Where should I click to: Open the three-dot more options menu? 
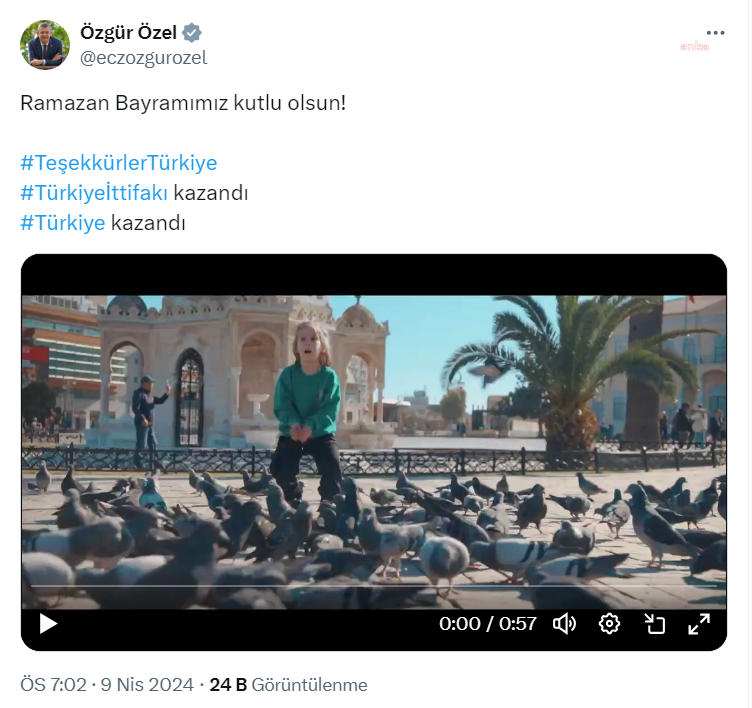[x=715, y=32]
